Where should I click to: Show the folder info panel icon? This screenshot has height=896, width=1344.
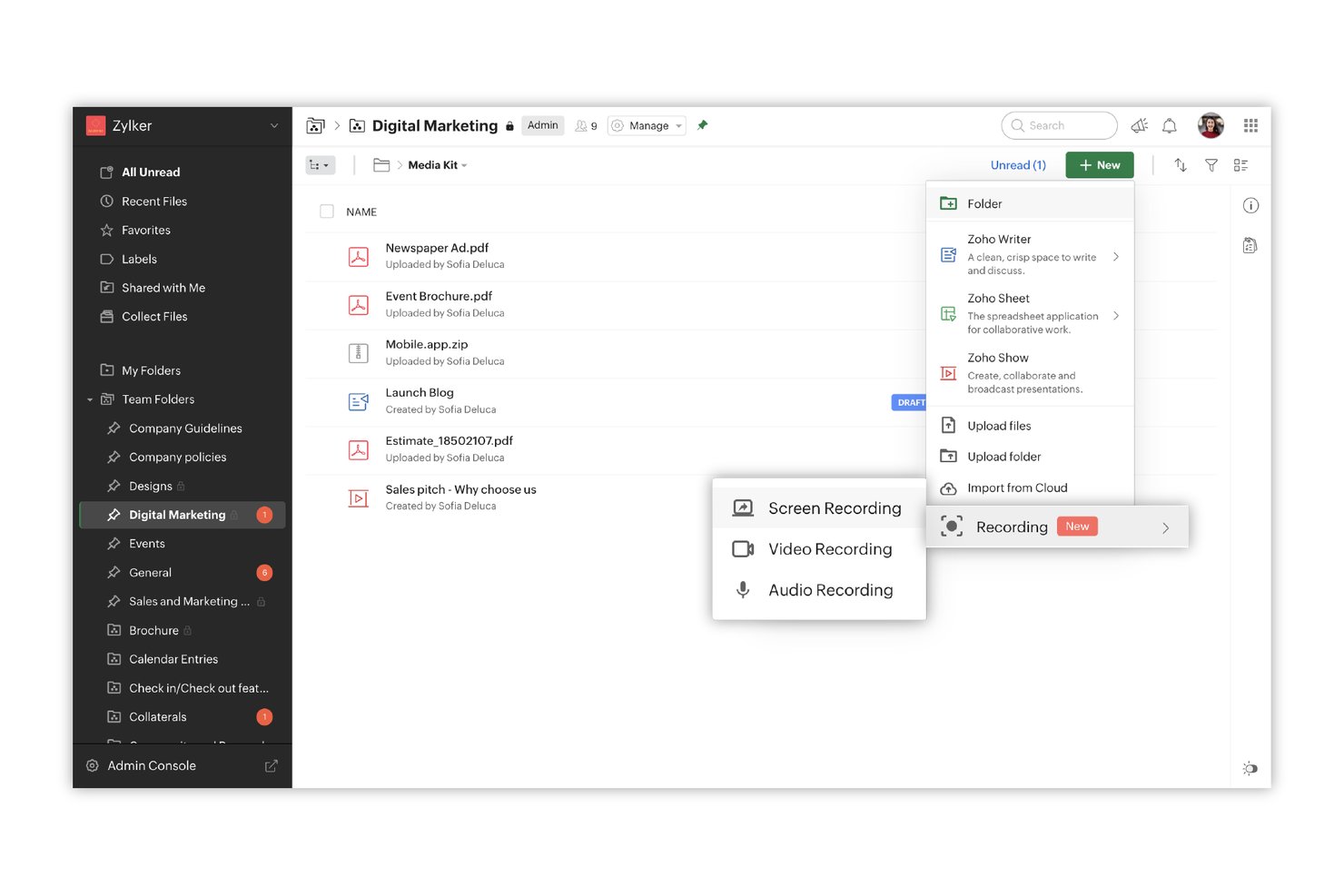click(1250, 205)
